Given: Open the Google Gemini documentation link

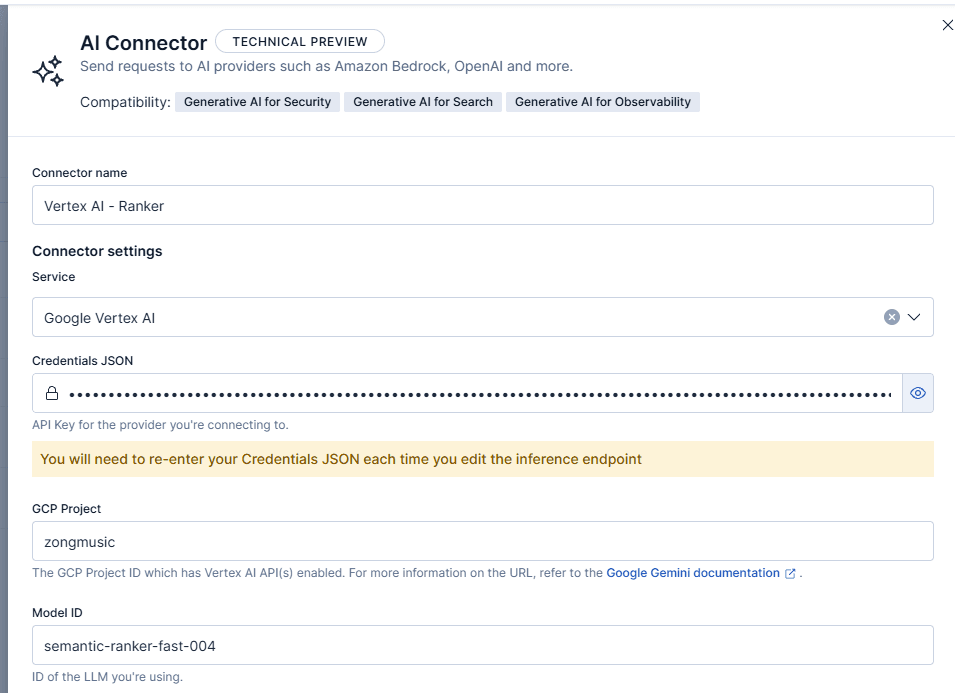Looking at the screenshot, I should click(692, 573).
